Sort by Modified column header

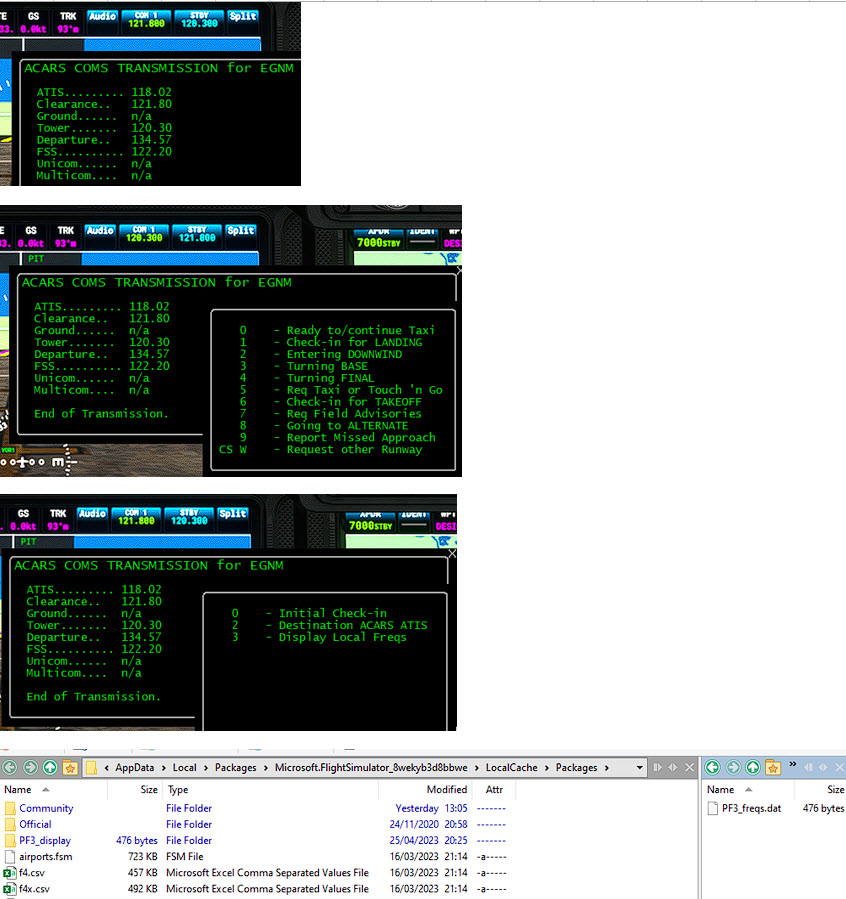pyautogui.click(x=446, y=789)
